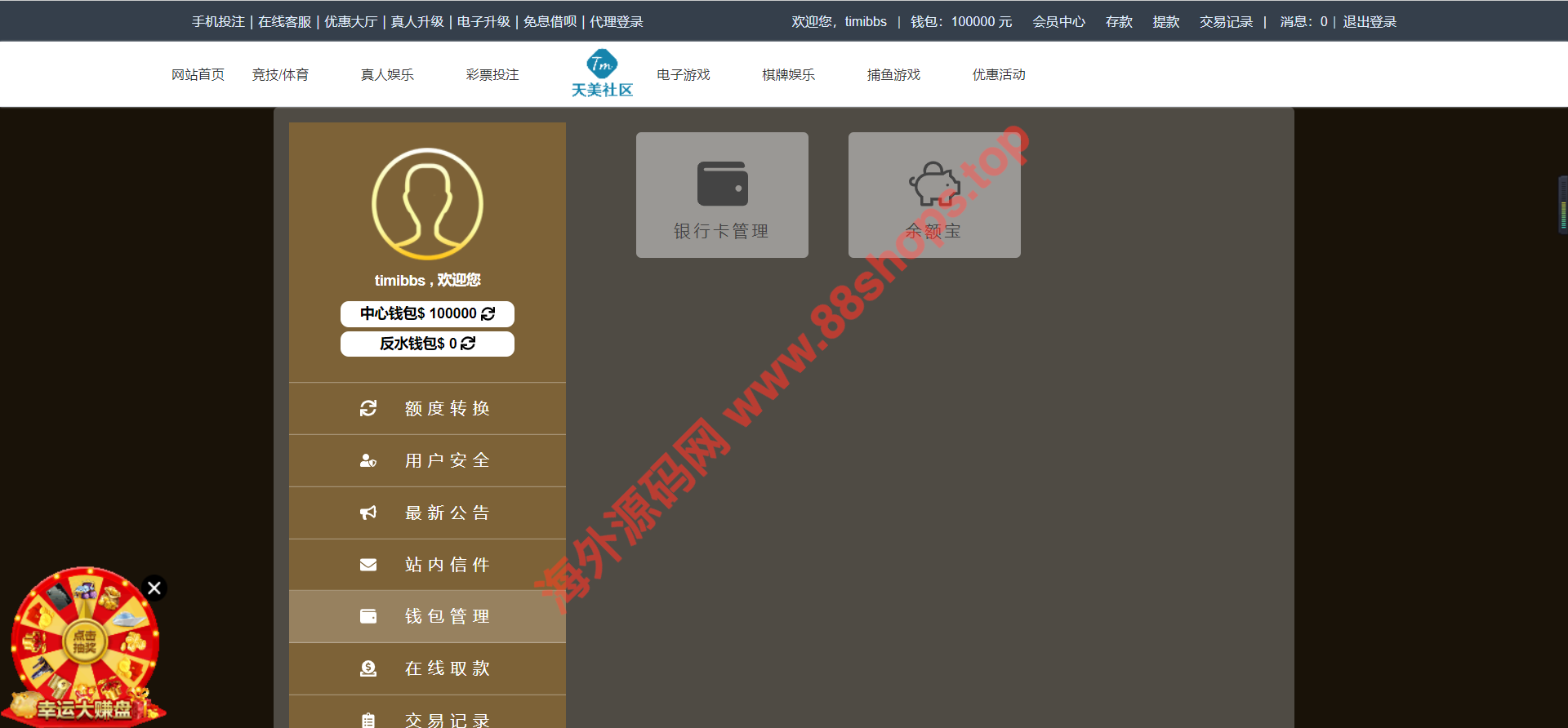
Task: Refresh the center wallet balance
Action: point(488,313)
